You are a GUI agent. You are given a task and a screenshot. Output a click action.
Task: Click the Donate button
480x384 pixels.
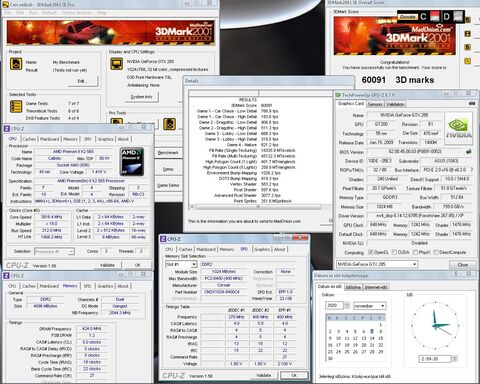click(408, 17)
